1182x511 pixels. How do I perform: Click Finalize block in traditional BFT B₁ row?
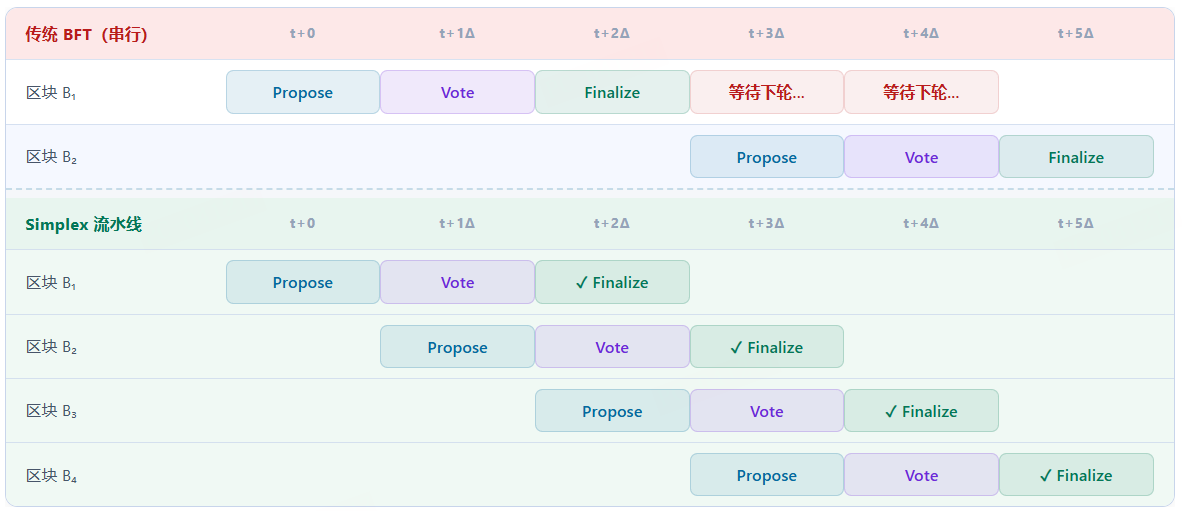pyautogui.click(x=612, y=92)
